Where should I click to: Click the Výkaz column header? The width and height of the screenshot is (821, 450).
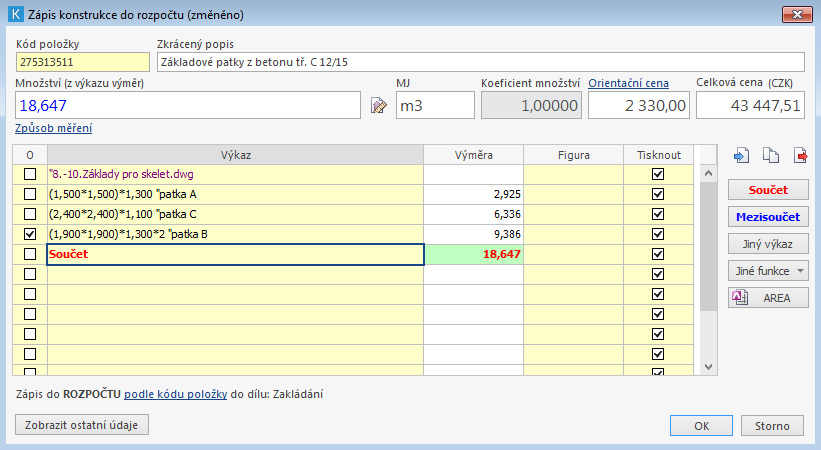click(x=235, y=155)
